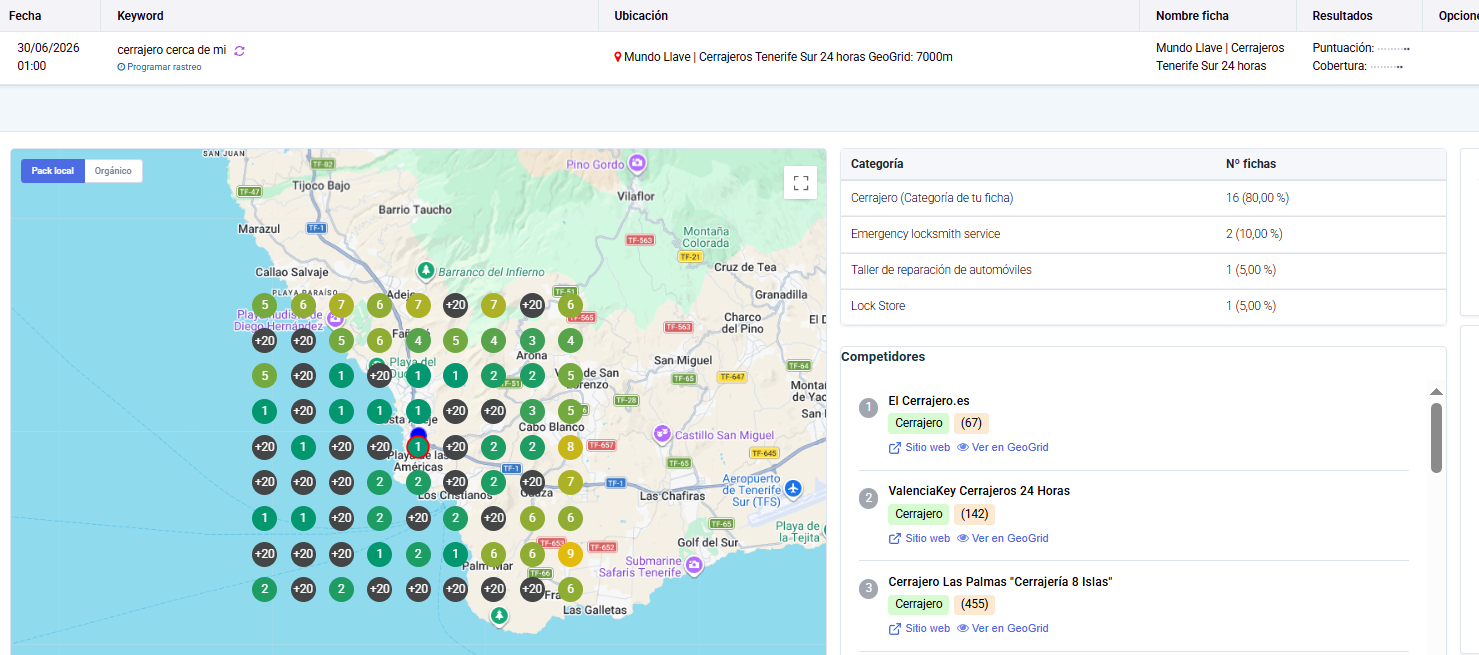Click the competitors list scrollbar thumb
This screenshot has height=655, width=1479.
[x=1436, y=437]
